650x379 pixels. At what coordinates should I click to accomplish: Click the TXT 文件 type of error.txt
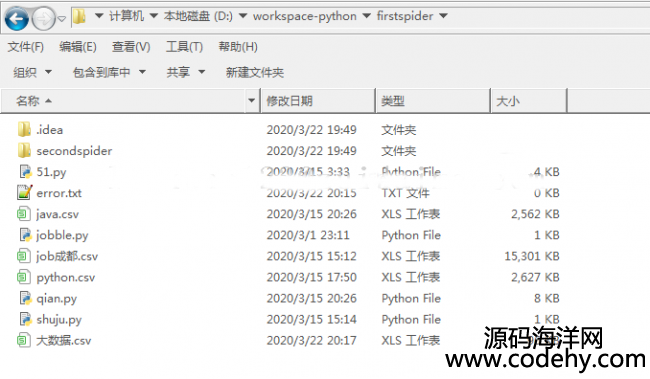(x=405, y=193)
